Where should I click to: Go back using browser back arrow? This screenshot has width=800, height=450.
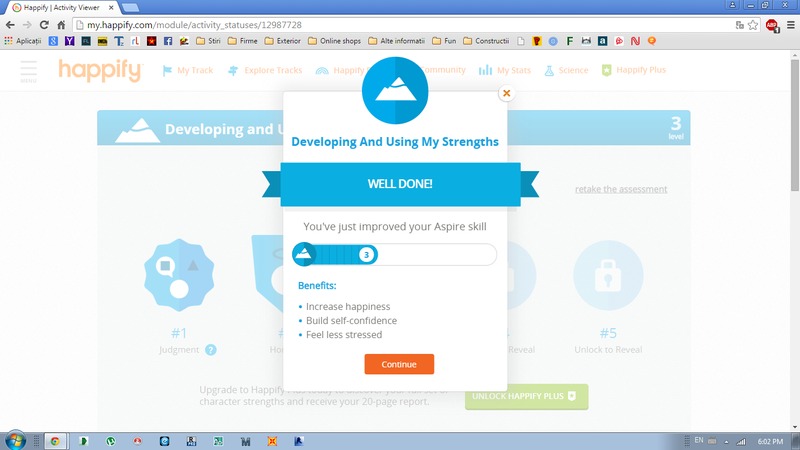coord(10,25)
